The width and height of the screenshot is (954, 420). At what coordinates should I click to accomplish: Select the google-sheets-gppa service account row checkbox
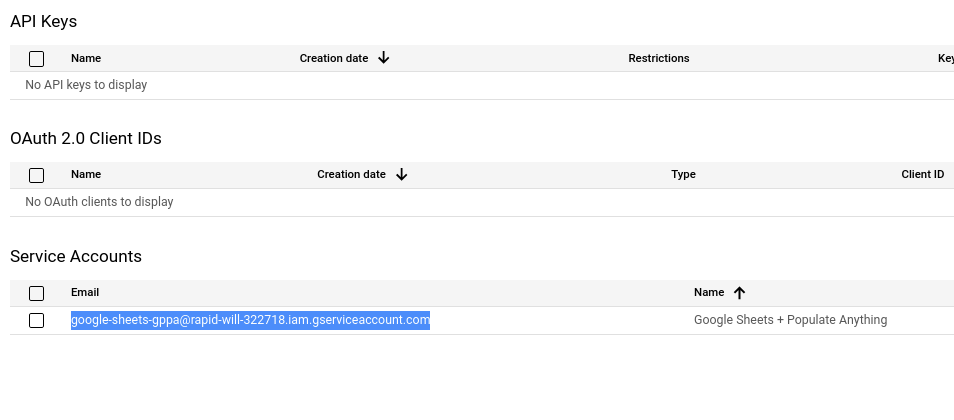37,320
